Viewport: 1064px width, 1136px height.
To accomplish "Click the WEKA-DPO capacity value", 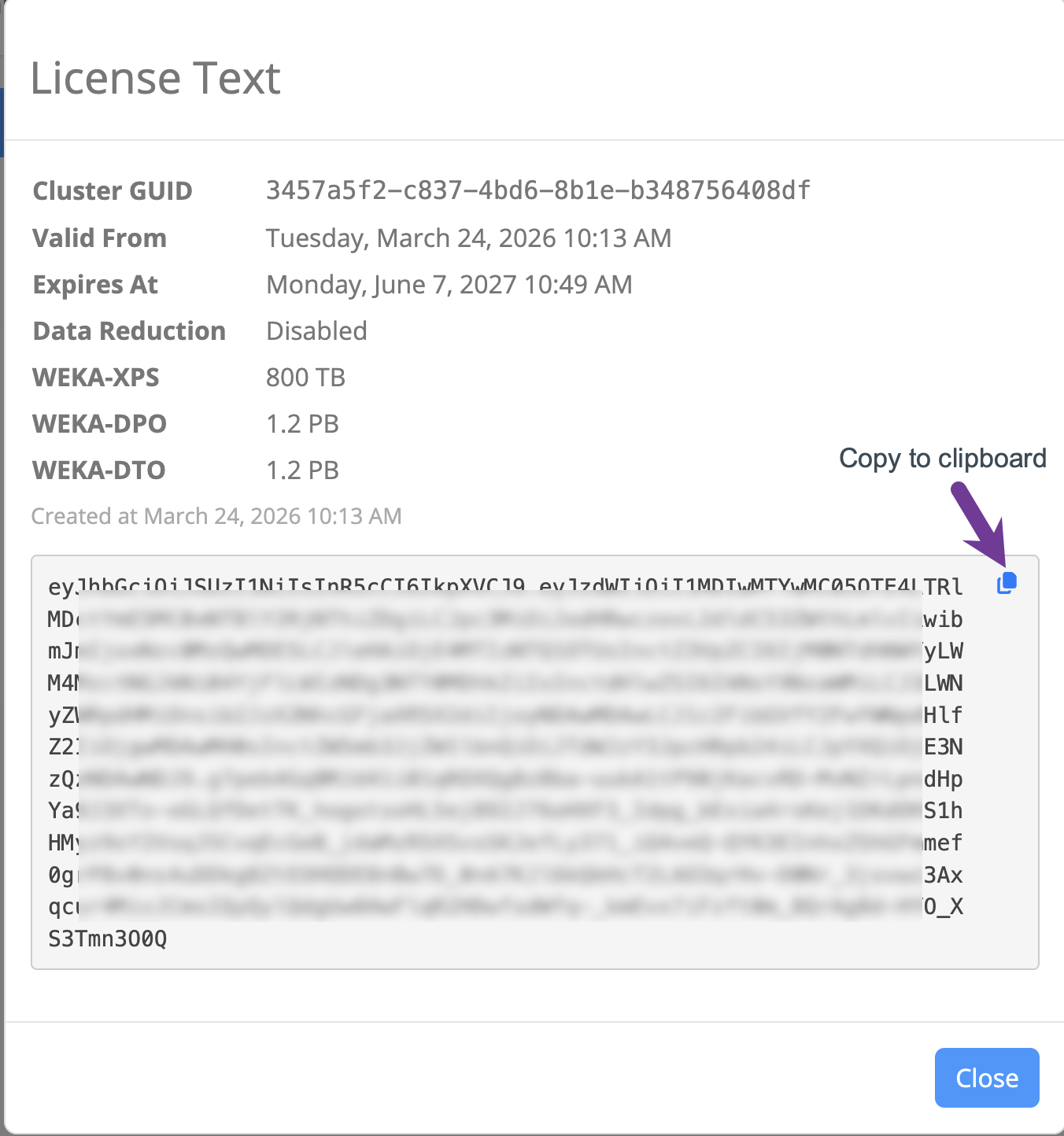I will [303, 423].
